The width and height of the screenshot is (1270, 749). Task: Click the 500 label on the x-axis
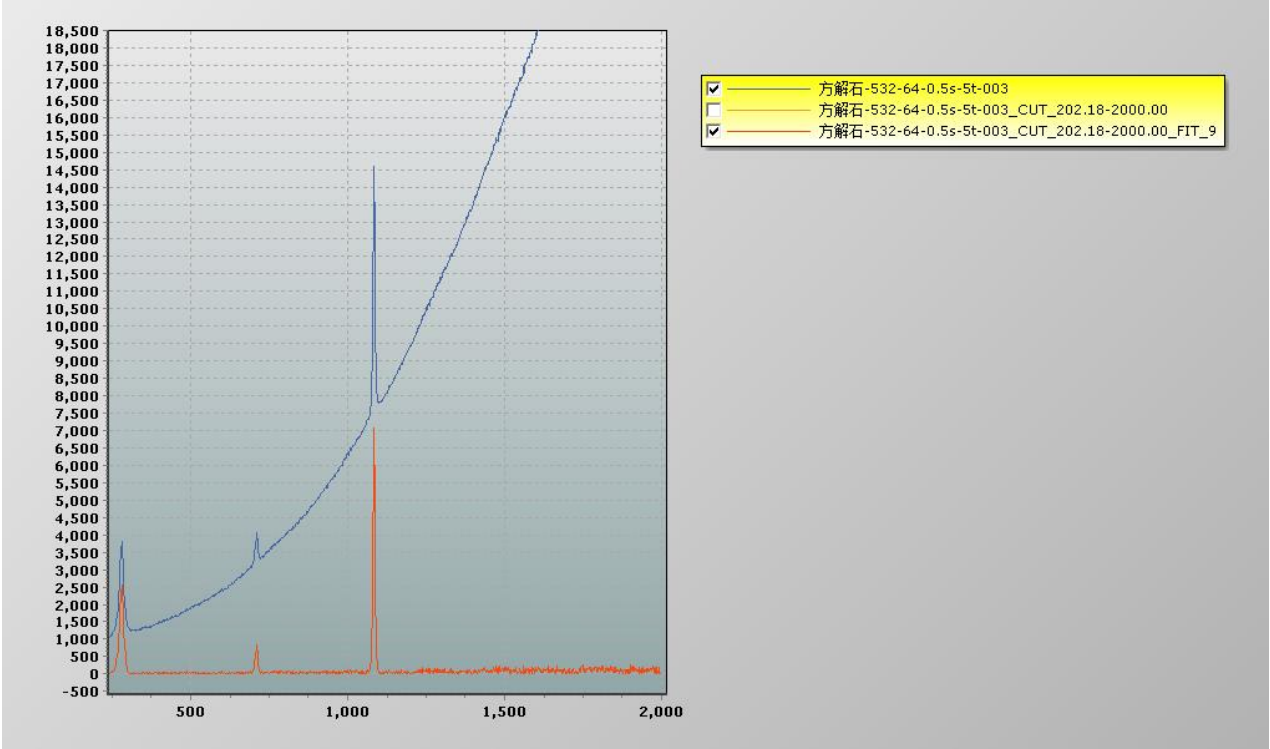(190, 711)
